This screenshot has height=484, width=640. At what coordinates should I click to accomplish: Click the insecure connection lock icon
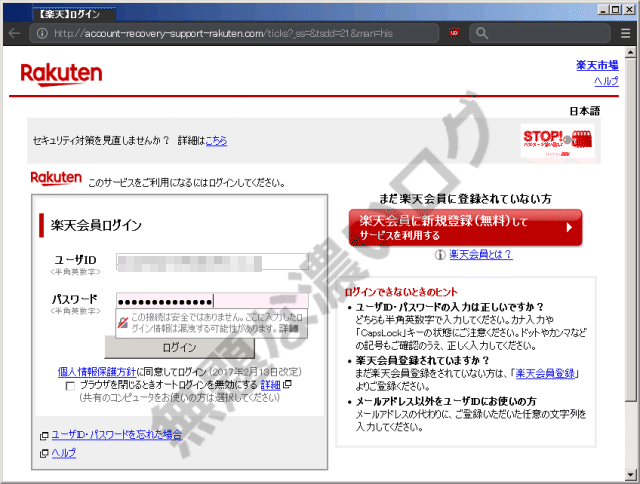[x=123, y=323]
